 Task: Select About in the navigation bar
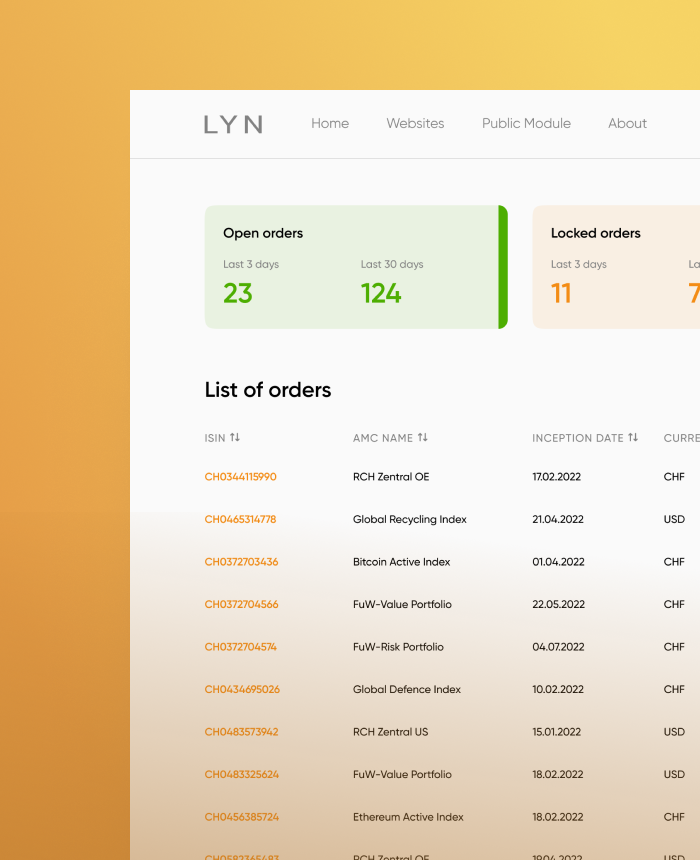(627, 123)
